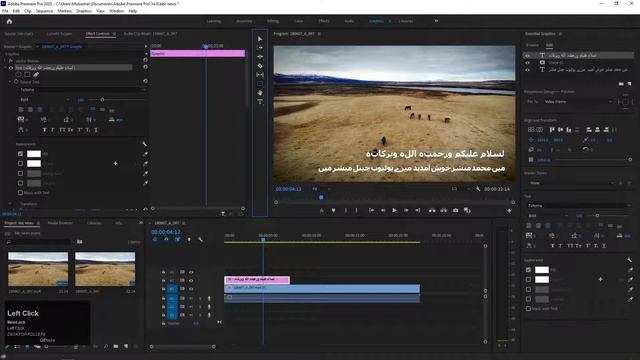The height and width of the screenshot is (360, 640).
Task: Toggle Text effect eye in Effect Controls
Action: (11, 68)
